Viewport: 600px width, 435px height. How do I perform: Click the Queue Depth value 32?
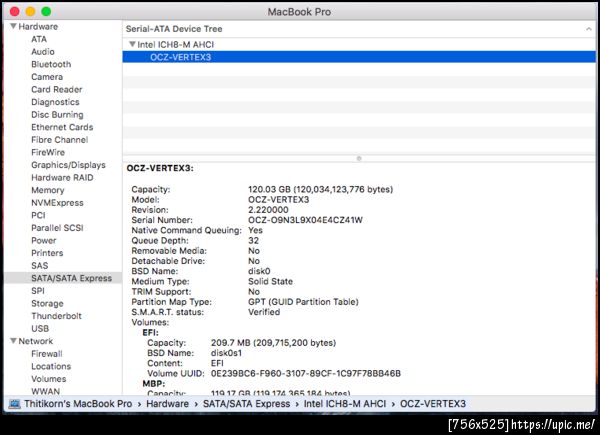(x=253, y=240)
